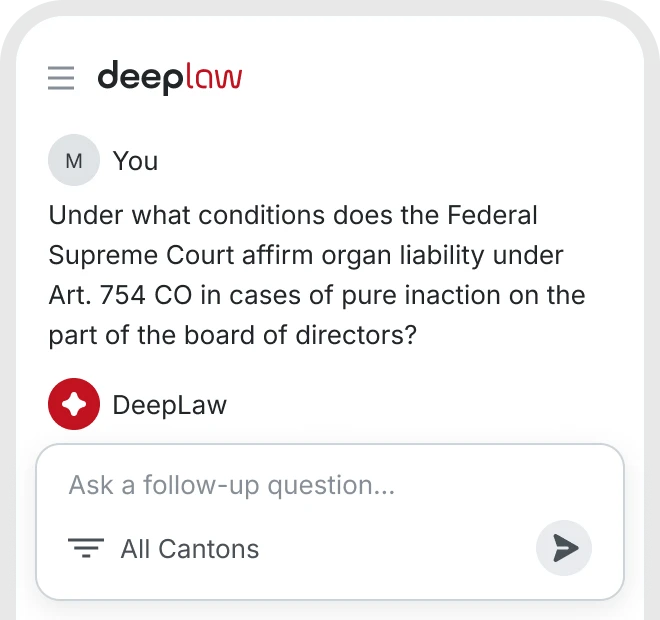This screenshot has width=660, height=620.
Task: Click the "You" sender name
Action: coord(135,161)
